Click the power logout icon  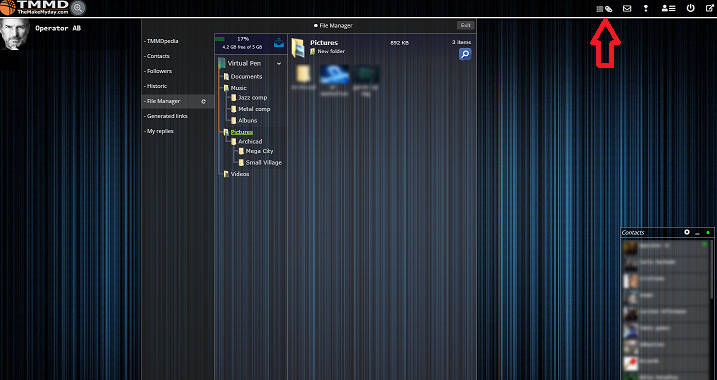click(x=690, y=8)
